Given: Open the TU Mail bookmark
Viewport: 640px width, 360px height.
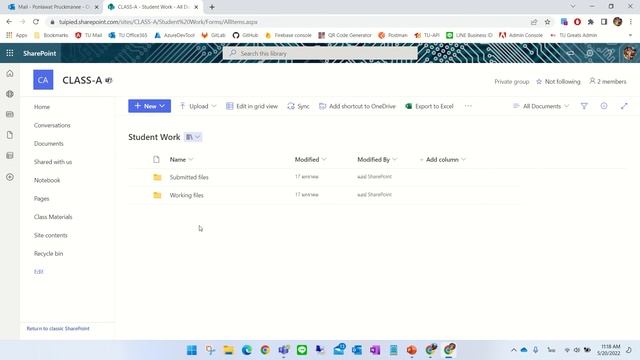Looking at the screenshot, I should [89, 36].
